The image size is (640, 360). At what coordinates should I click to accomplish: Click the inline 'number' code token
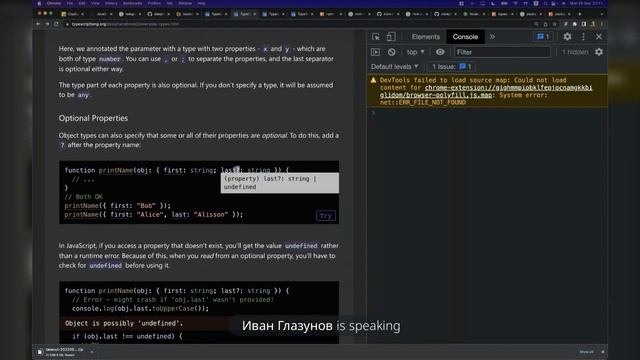click(110, 59)
